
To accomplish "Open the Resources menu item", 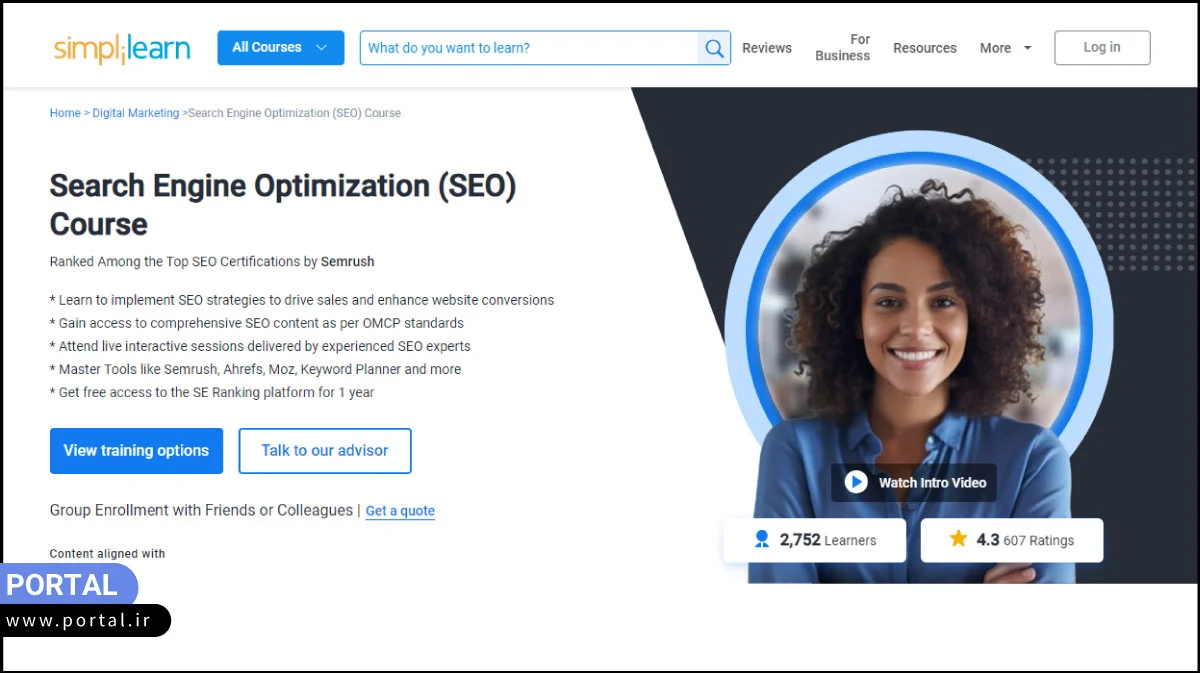I will pyautogui.click(x=925, y=48).
